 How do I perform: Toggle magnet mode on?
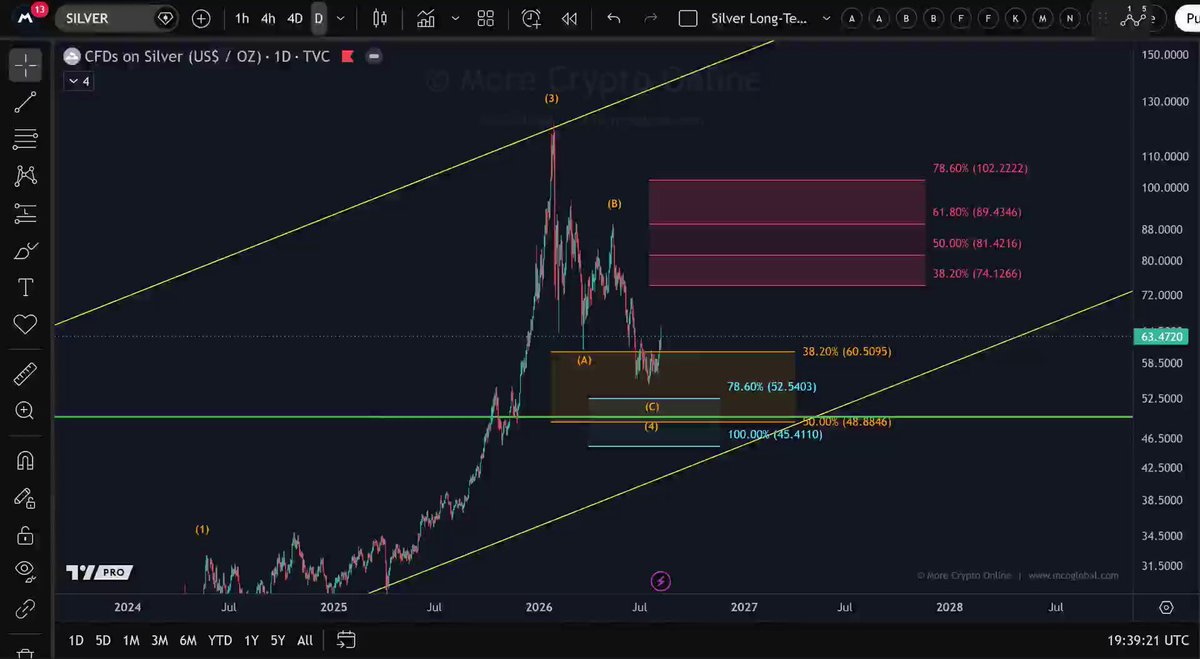(x=25, y=461)
